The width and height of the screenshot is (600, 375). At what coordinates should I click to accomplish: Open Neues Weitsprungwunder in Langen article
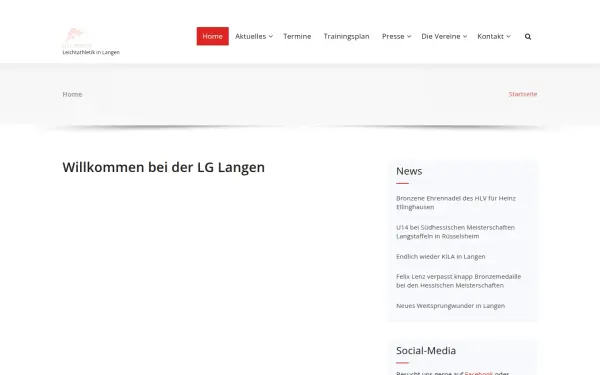450,305
